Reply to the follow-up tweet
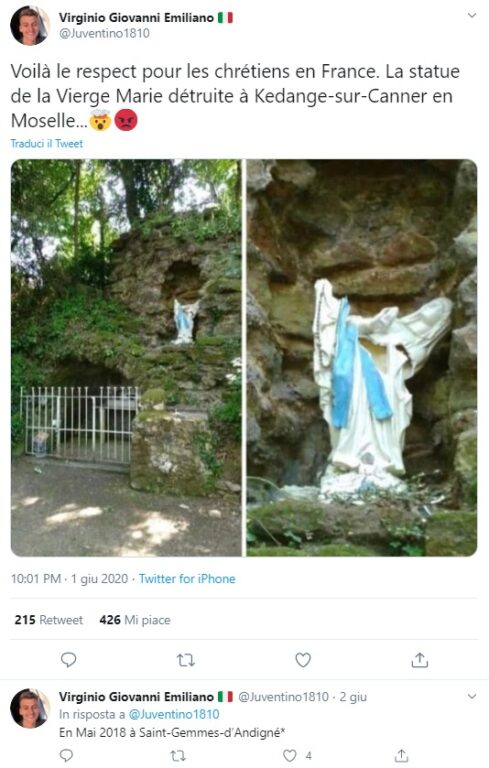 pyautogui.click(x=66, y=755)
